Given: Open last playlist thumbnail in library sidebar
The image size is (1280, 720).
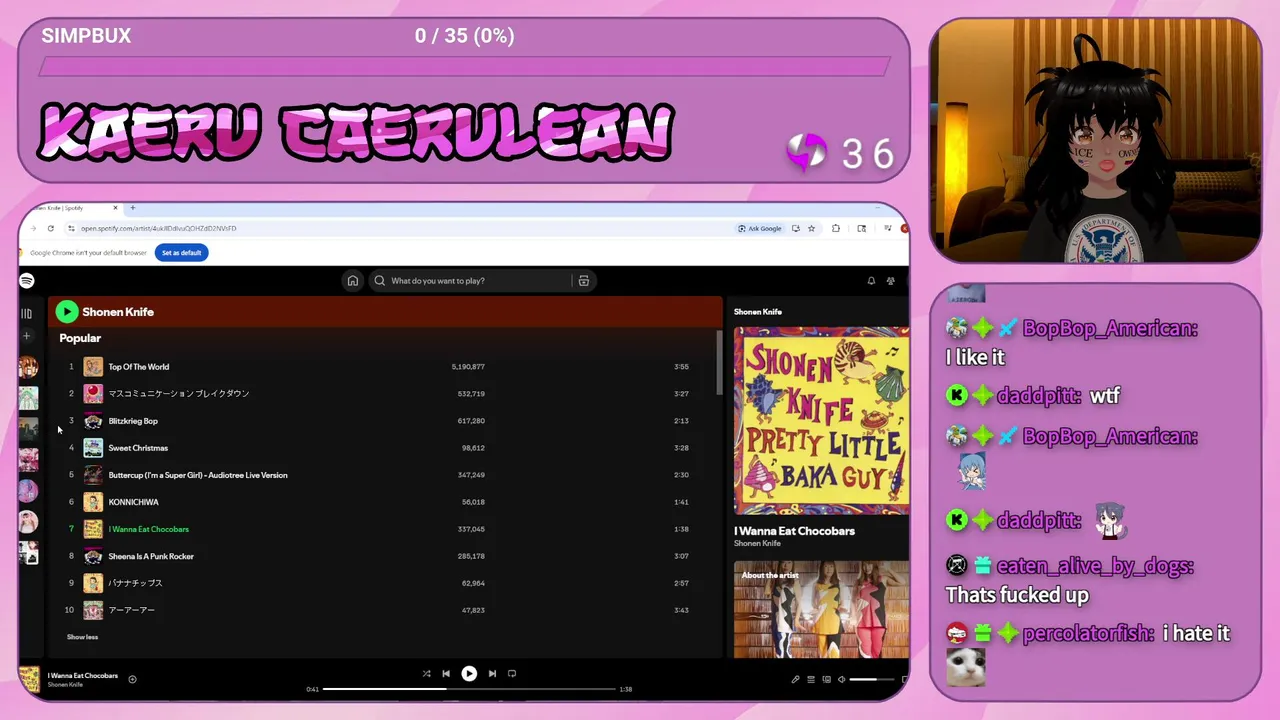Looking at the screenshot, I should [x=28, y=553].
